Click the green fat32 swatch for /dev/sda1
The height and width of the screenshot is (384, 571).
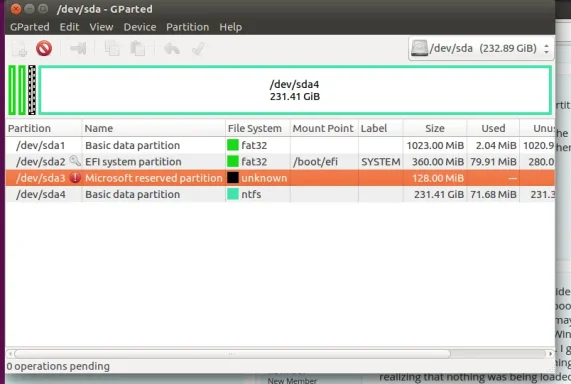233,145
